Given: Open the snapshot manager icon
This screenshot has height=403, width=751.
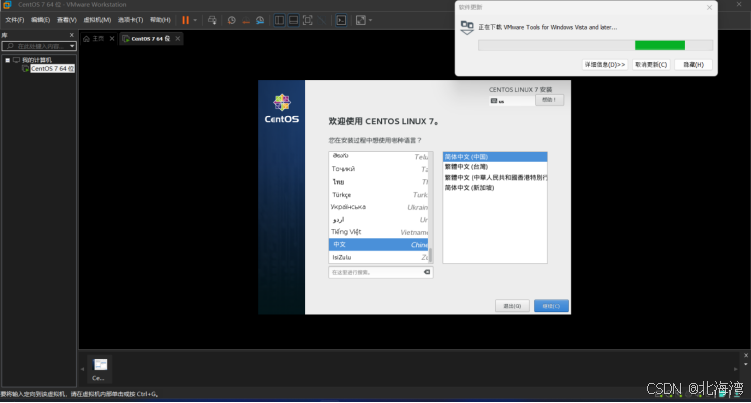Looking at the screenshot, I should 260,20.
